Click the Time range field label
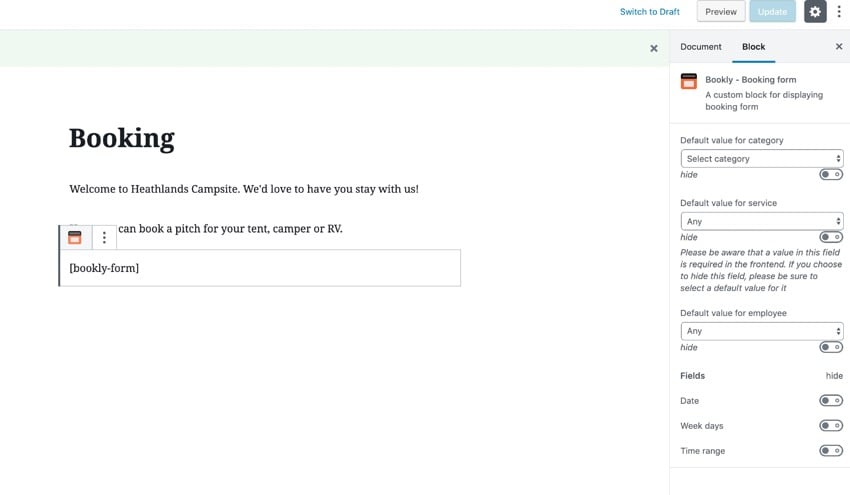 coord(702,451)
